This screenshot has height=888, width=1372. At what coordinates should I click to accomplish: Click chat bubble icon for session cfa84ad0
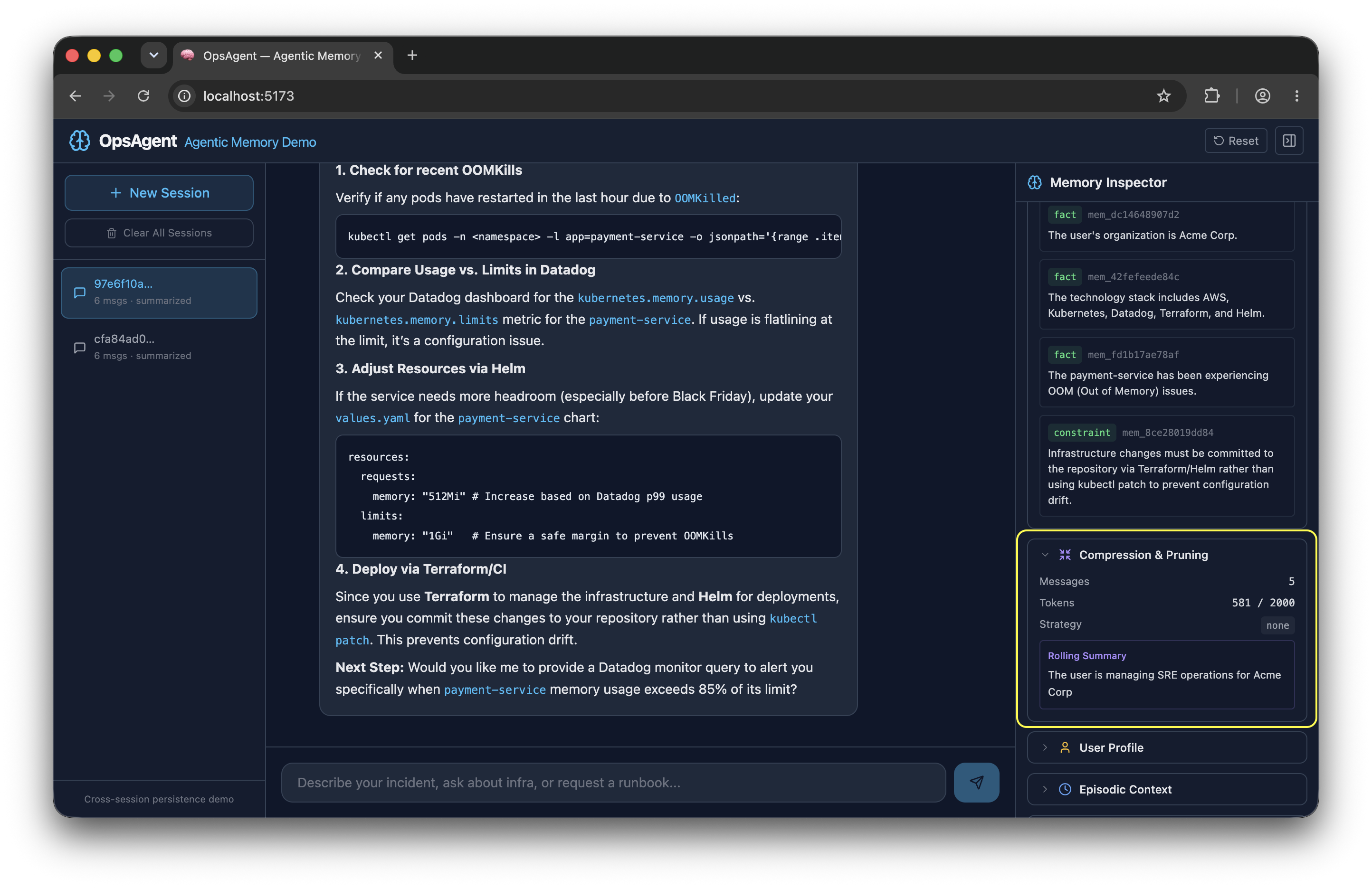(x=79, y=348)
